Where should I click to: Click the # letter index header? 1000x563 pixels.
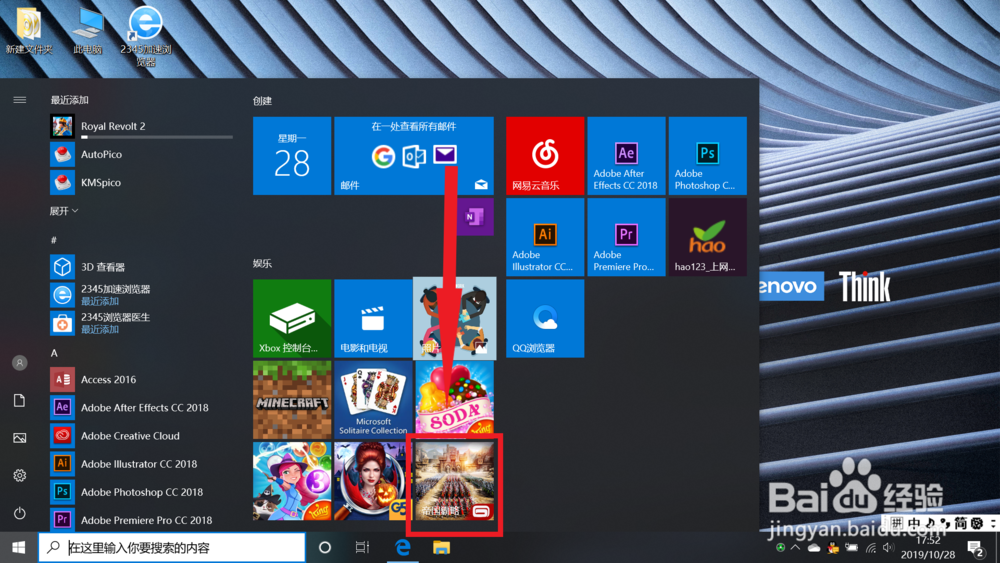(x=54, y=240)
